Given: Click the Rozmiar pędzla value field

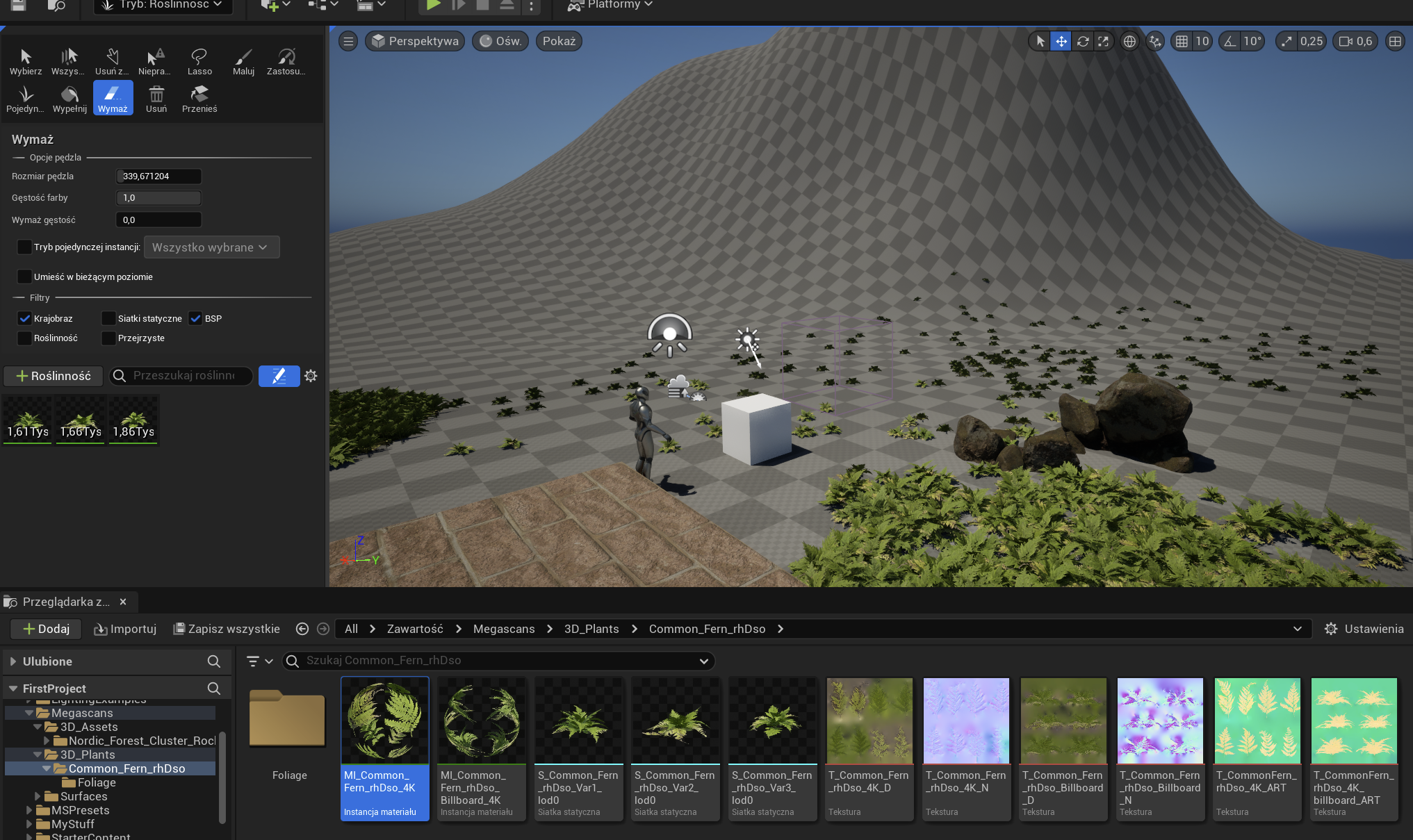Looking at the screenshot, I should [x=158, y=176].
